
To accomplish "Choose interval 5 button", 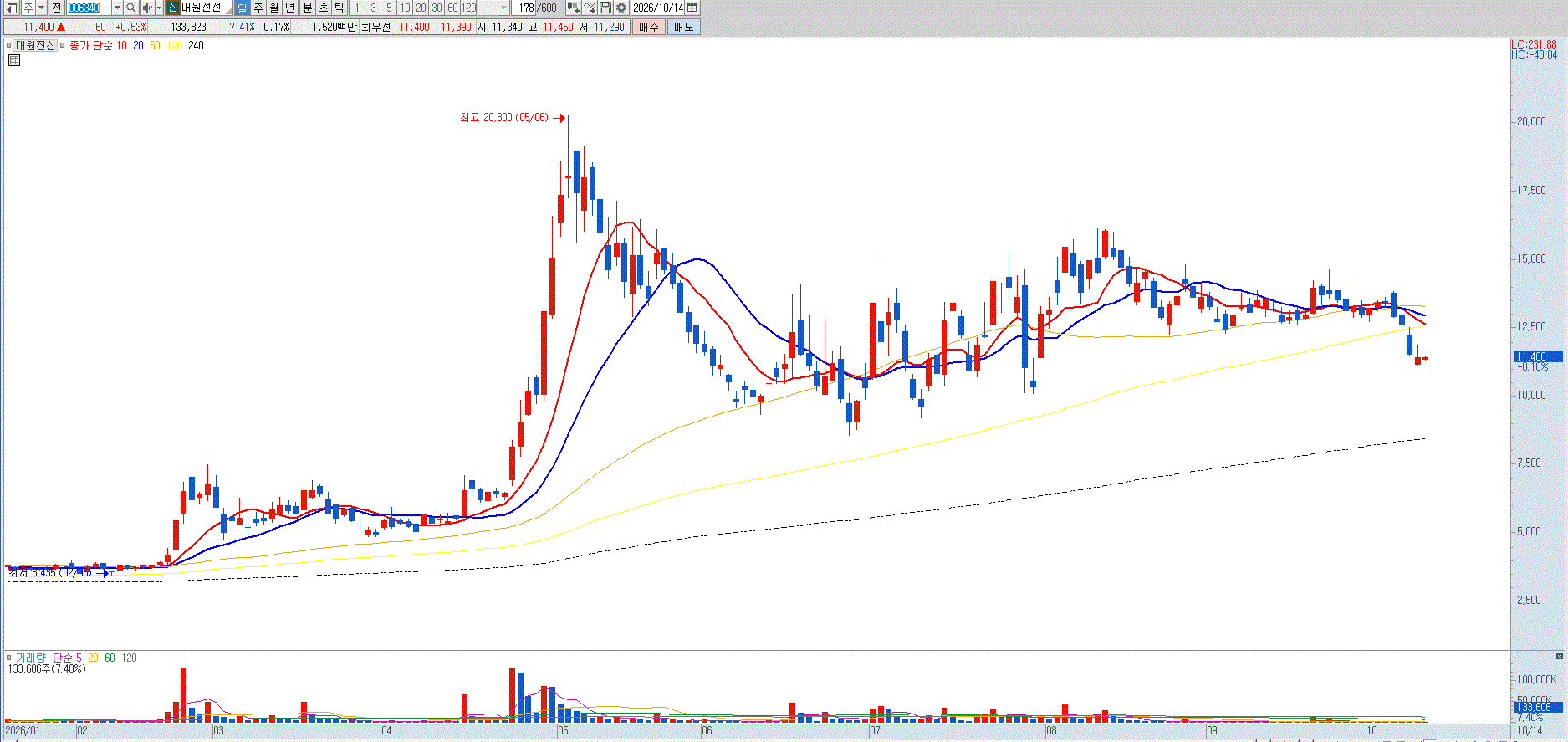I will (389, 8).
